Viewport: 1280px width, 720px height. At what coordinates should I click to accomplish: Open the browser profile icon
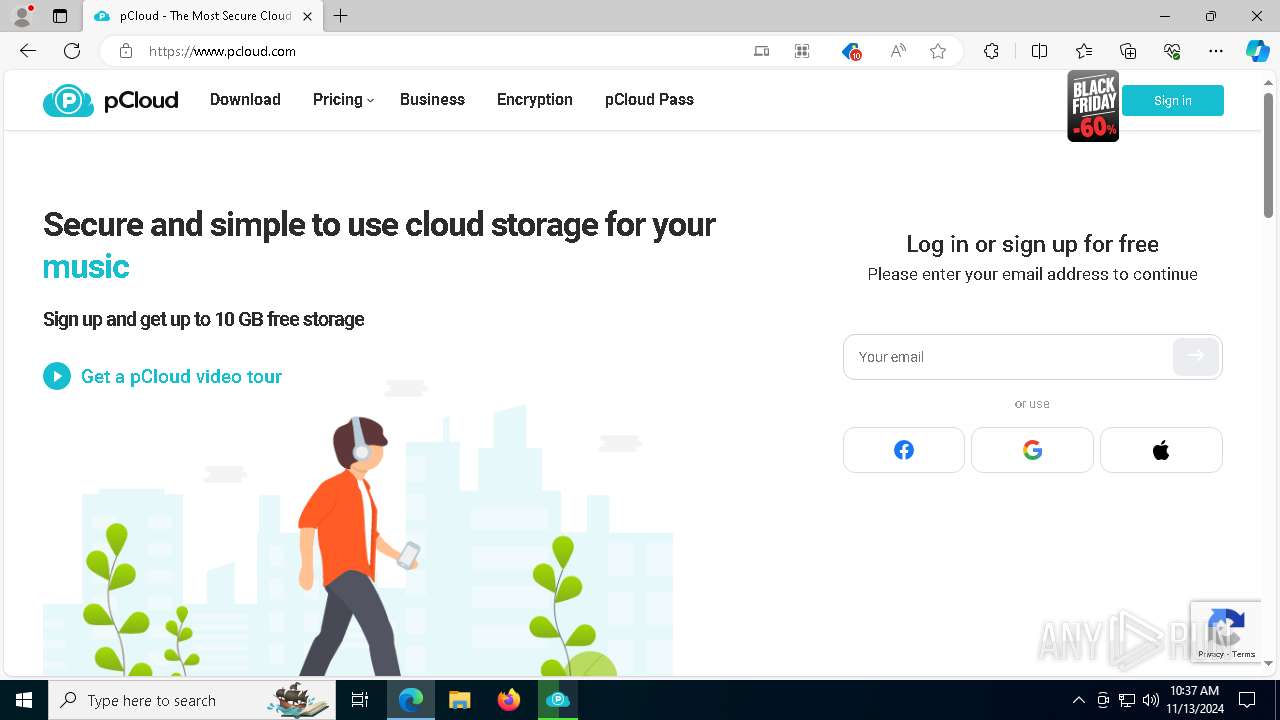22,16
